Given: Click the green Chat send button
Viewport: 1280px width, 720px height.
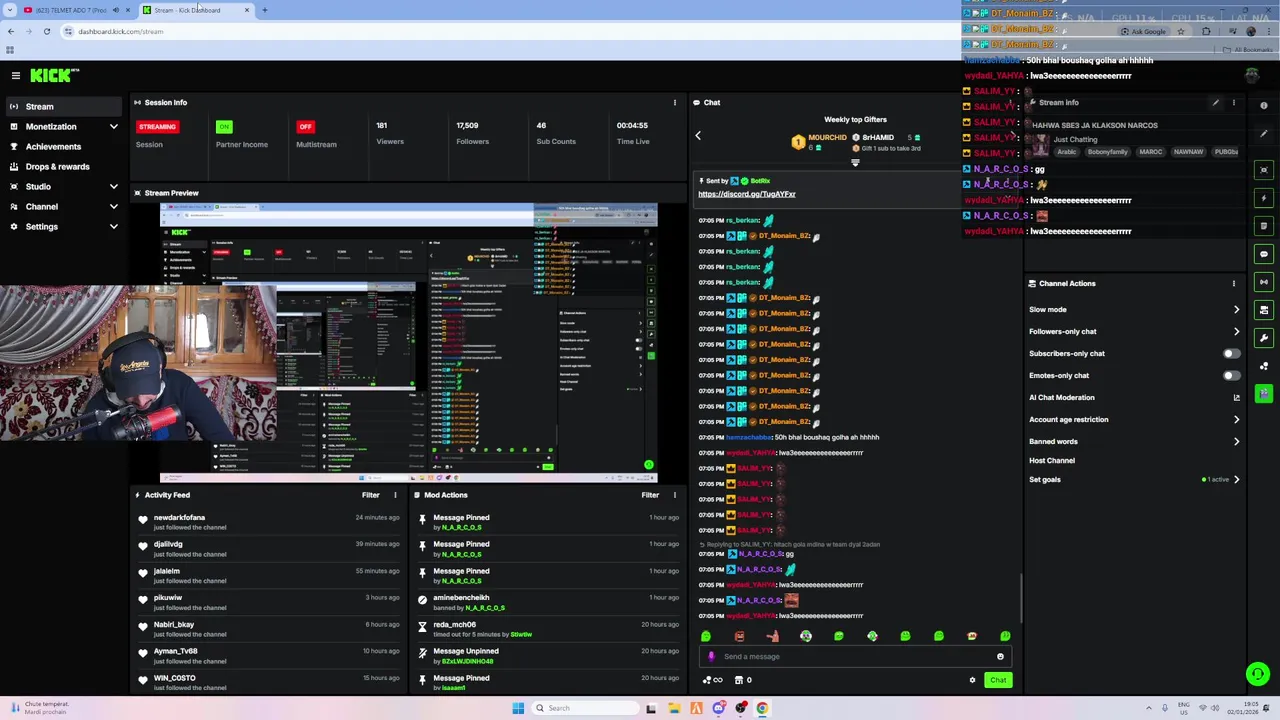Looking at the screenshot, I should pyautogui.click(x=998, y=680).
